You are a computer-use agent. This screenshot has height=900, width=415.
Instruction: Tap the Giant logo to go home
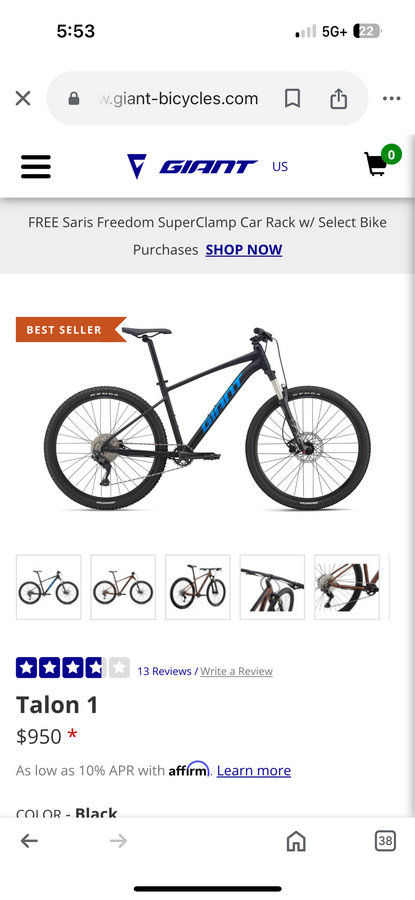(x=192, y=166)
